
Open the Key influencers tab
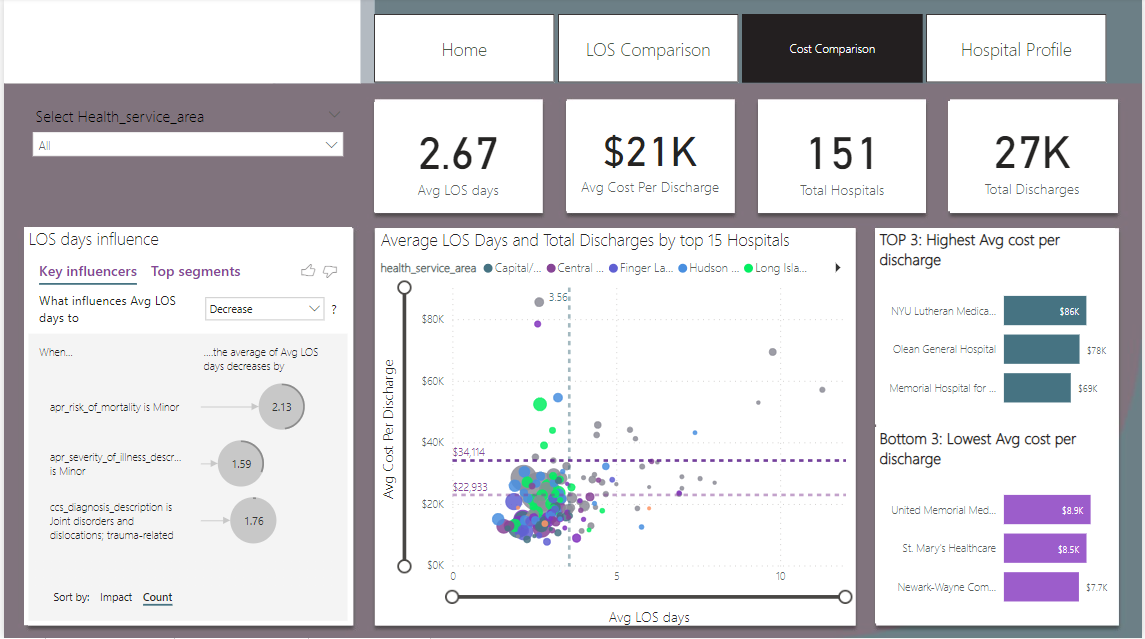pyautogui.click(x=88, y=271)
